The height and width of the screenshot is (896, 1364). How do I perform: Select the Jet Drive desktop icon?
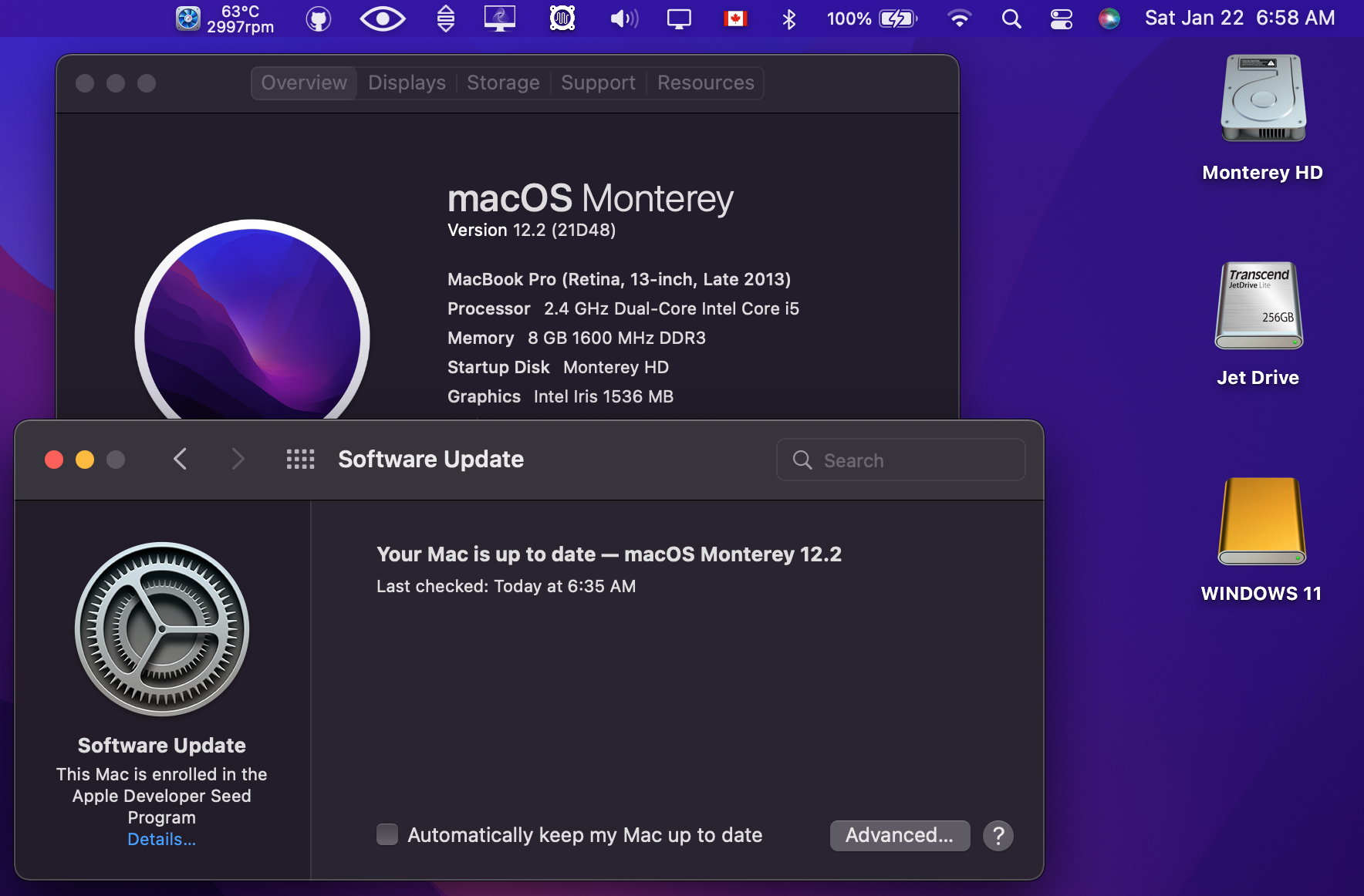point(1259,324)
